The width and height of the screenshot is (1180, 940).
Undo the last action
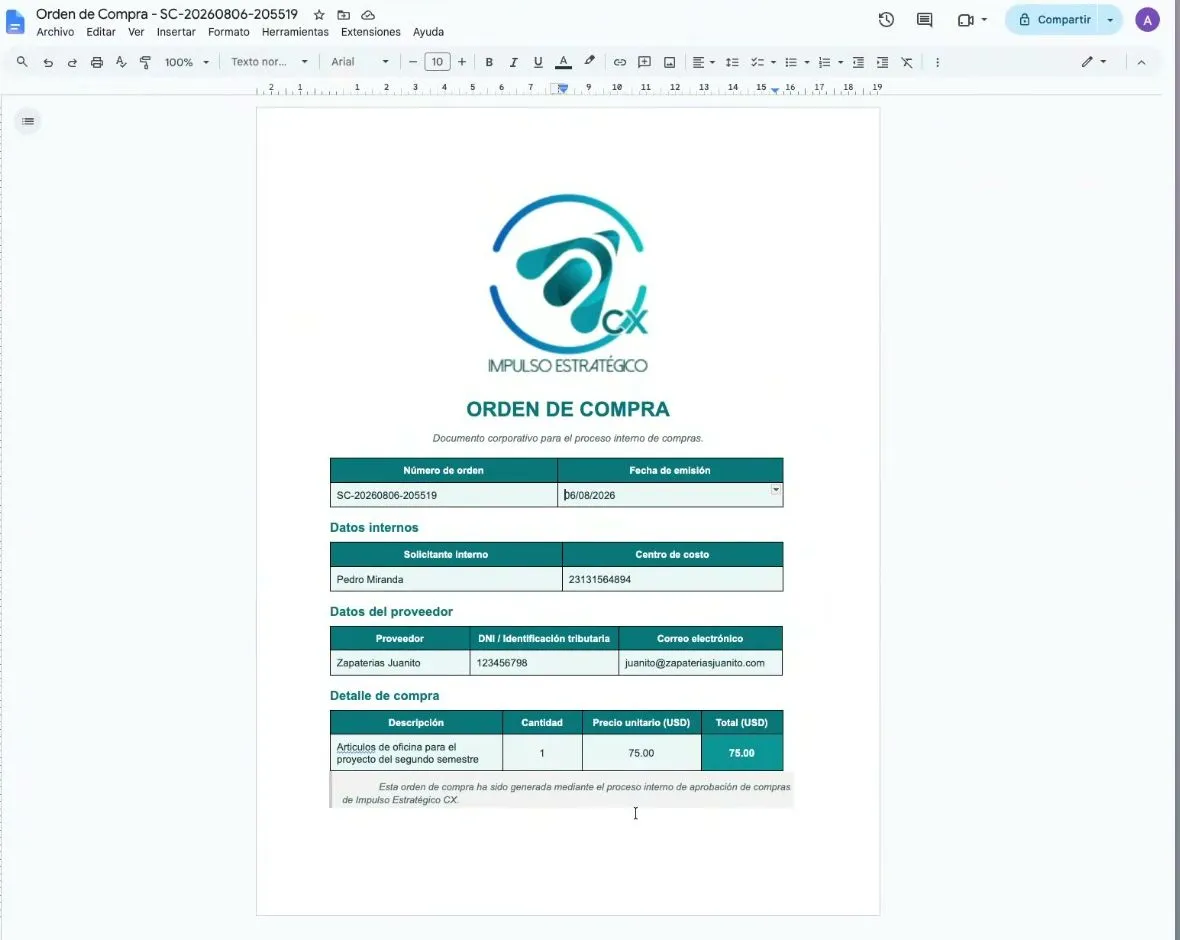pyautogui.click(x=47, y=62)
